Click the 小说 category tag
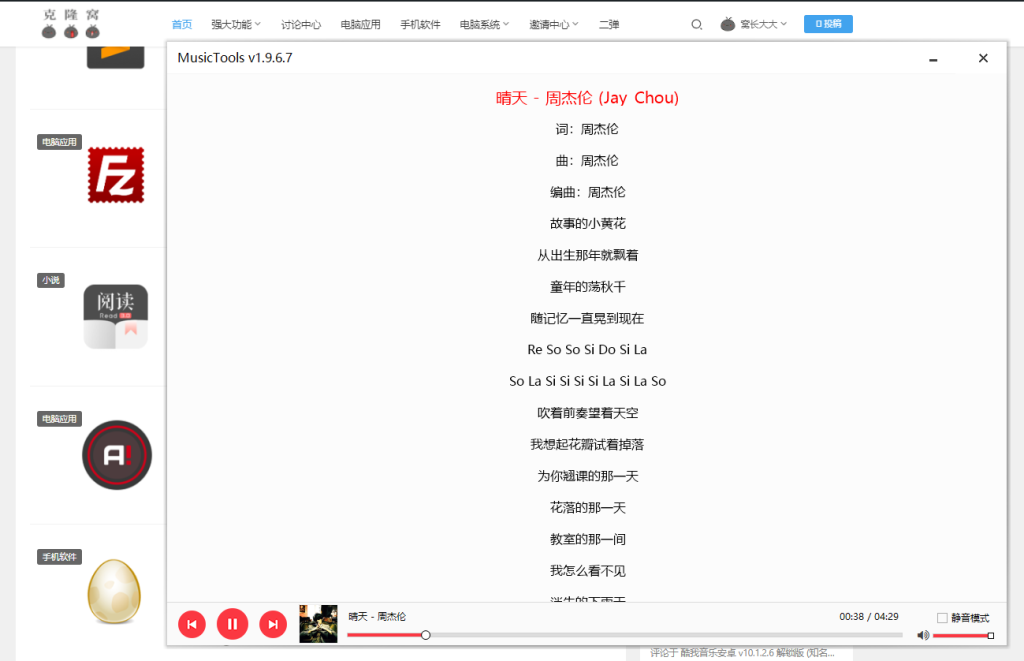 tap(51, 280)
